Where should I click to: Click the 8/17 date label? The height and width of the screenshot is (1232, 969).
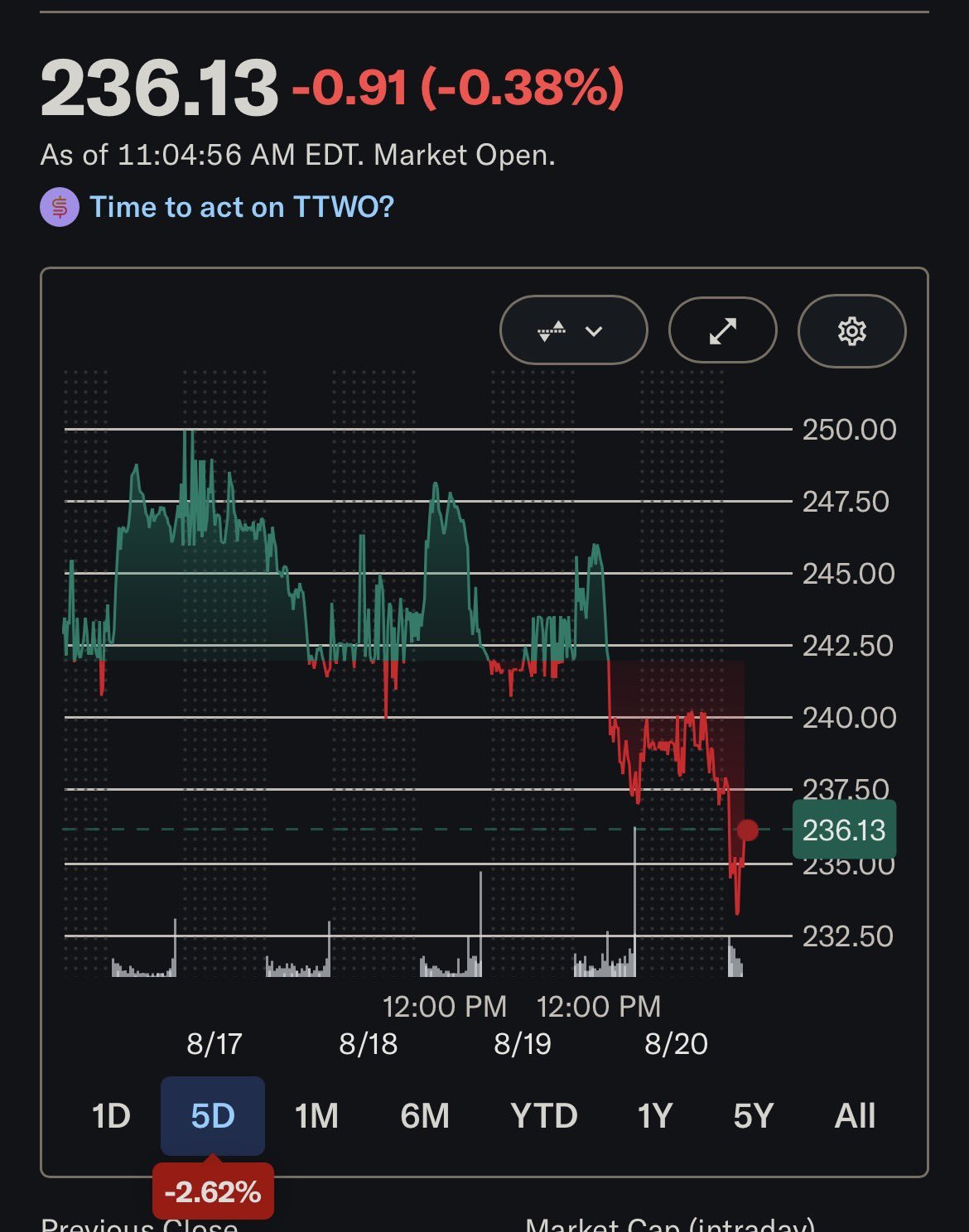pyautogui.click(x=215, y=1044)
